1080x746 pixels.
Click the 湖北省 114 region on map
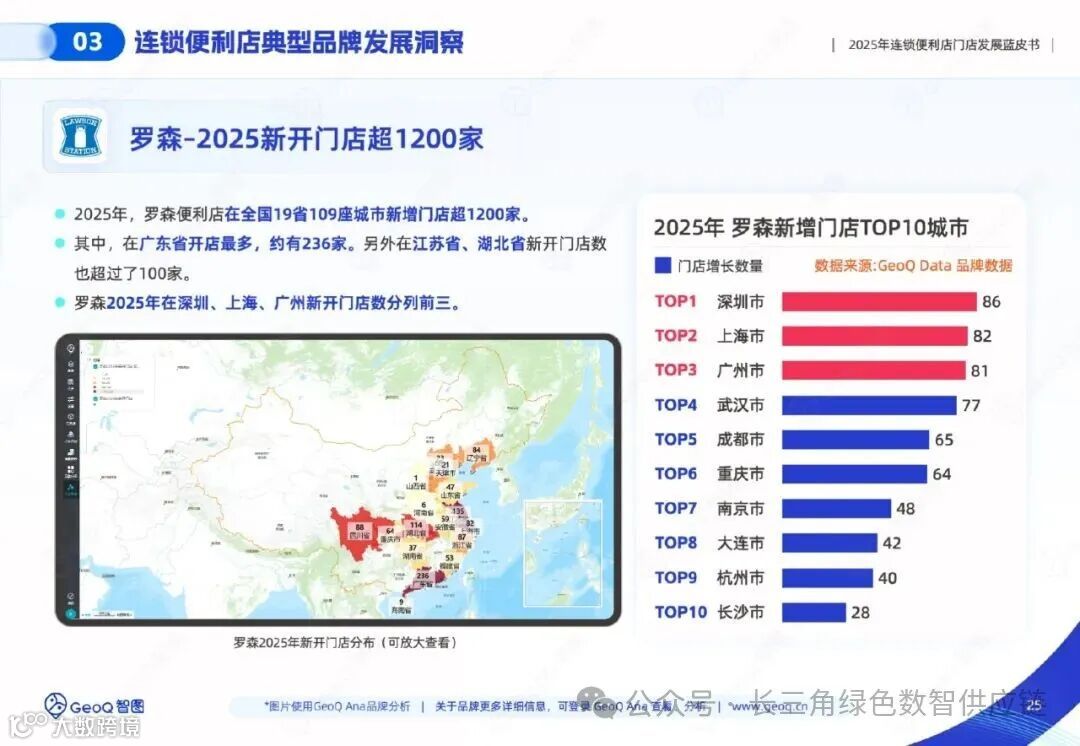tap(416, 529)
